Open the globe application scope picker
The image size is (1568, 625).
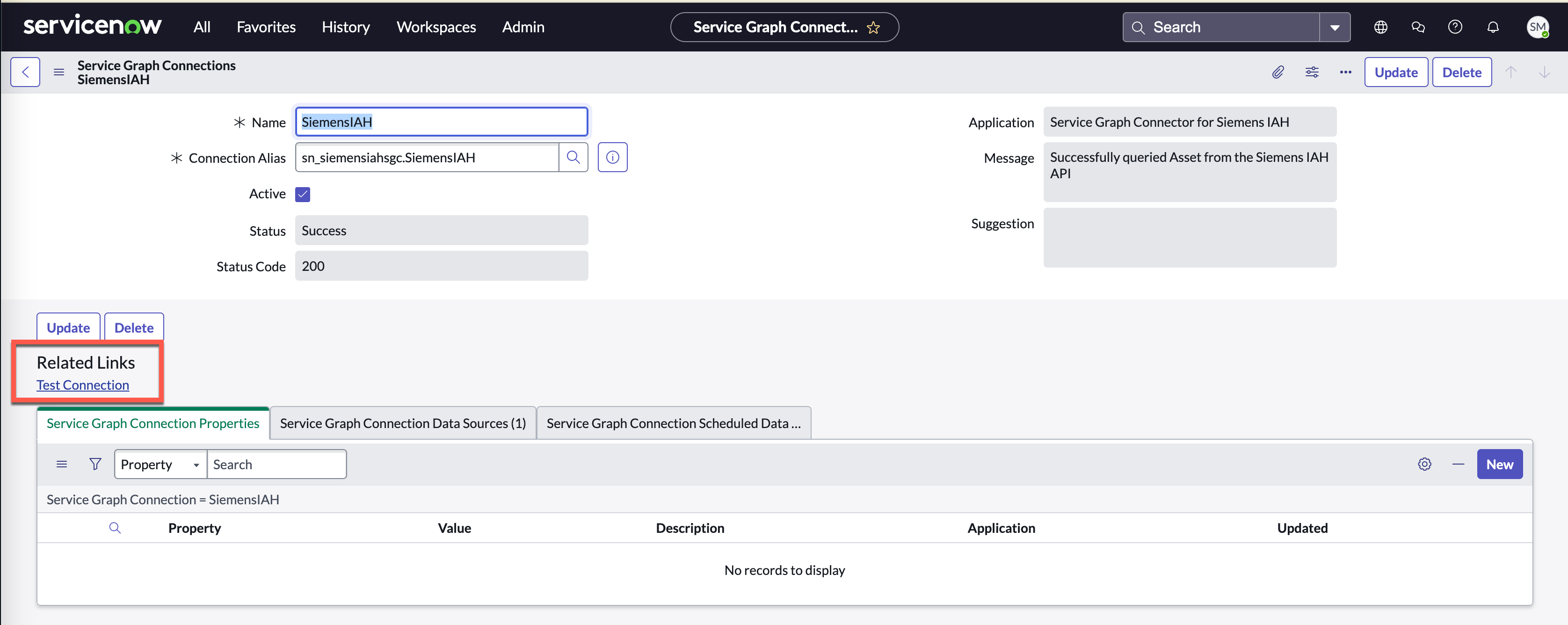1380,27
